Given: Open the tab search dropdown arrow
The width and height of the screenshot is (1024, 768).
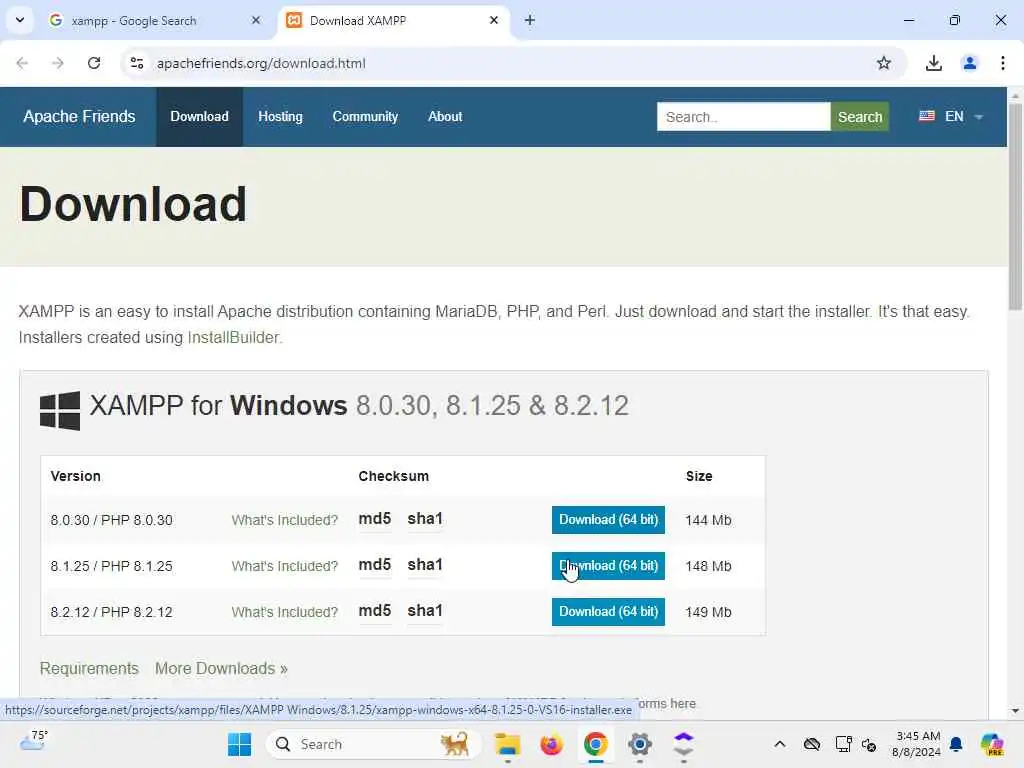Looking at the screenshot, I should click(20, 20).
